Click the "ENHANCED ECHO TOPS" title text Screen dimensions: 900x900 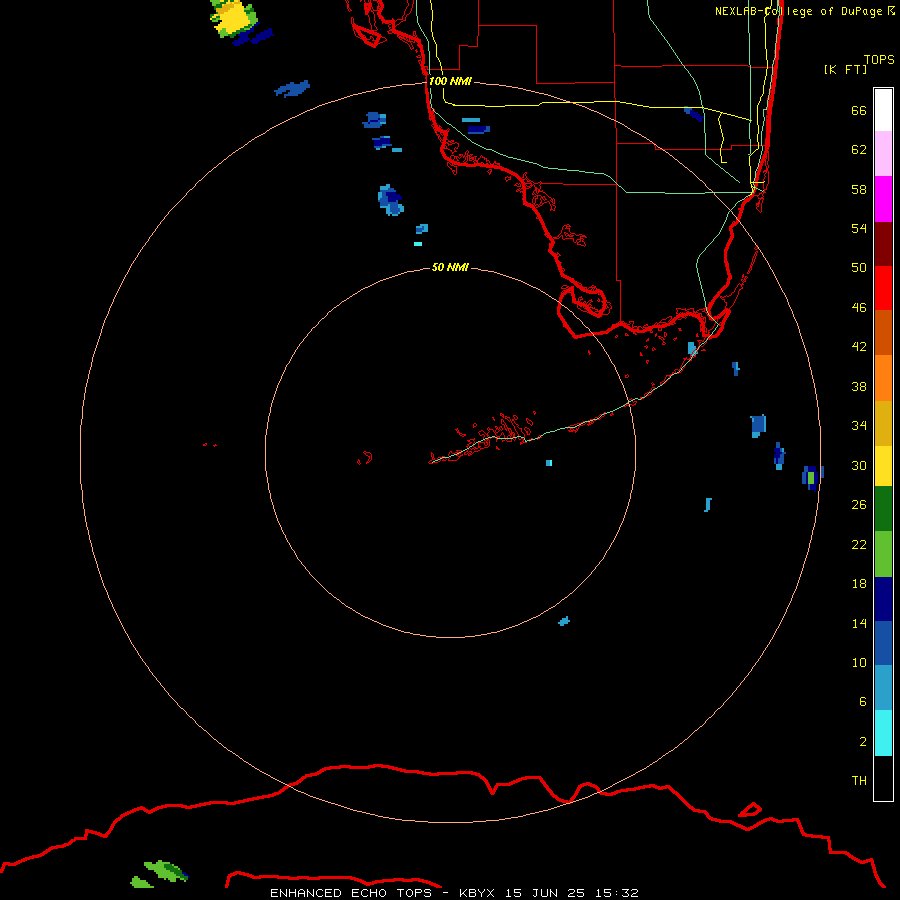pos(351,893)
